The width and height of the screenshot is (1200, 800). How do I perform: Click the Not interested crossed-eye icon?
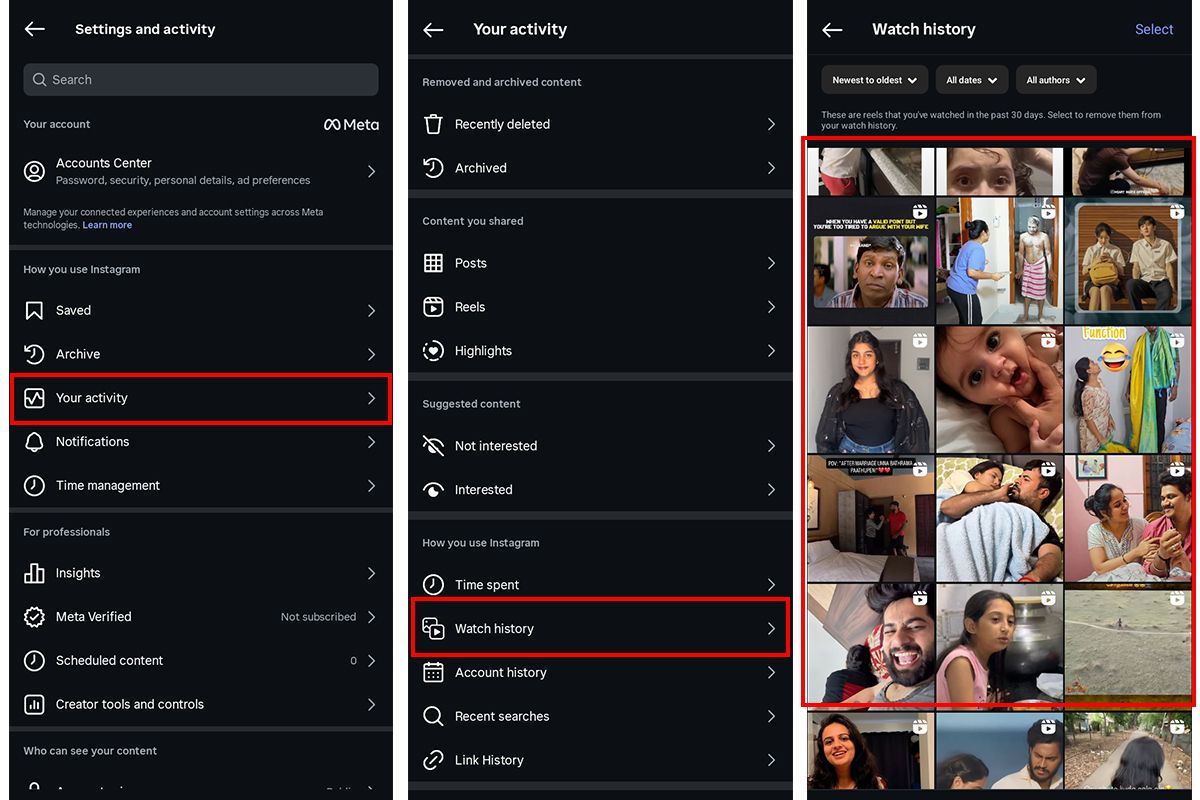pyautogui.click(x=433, y=446)
